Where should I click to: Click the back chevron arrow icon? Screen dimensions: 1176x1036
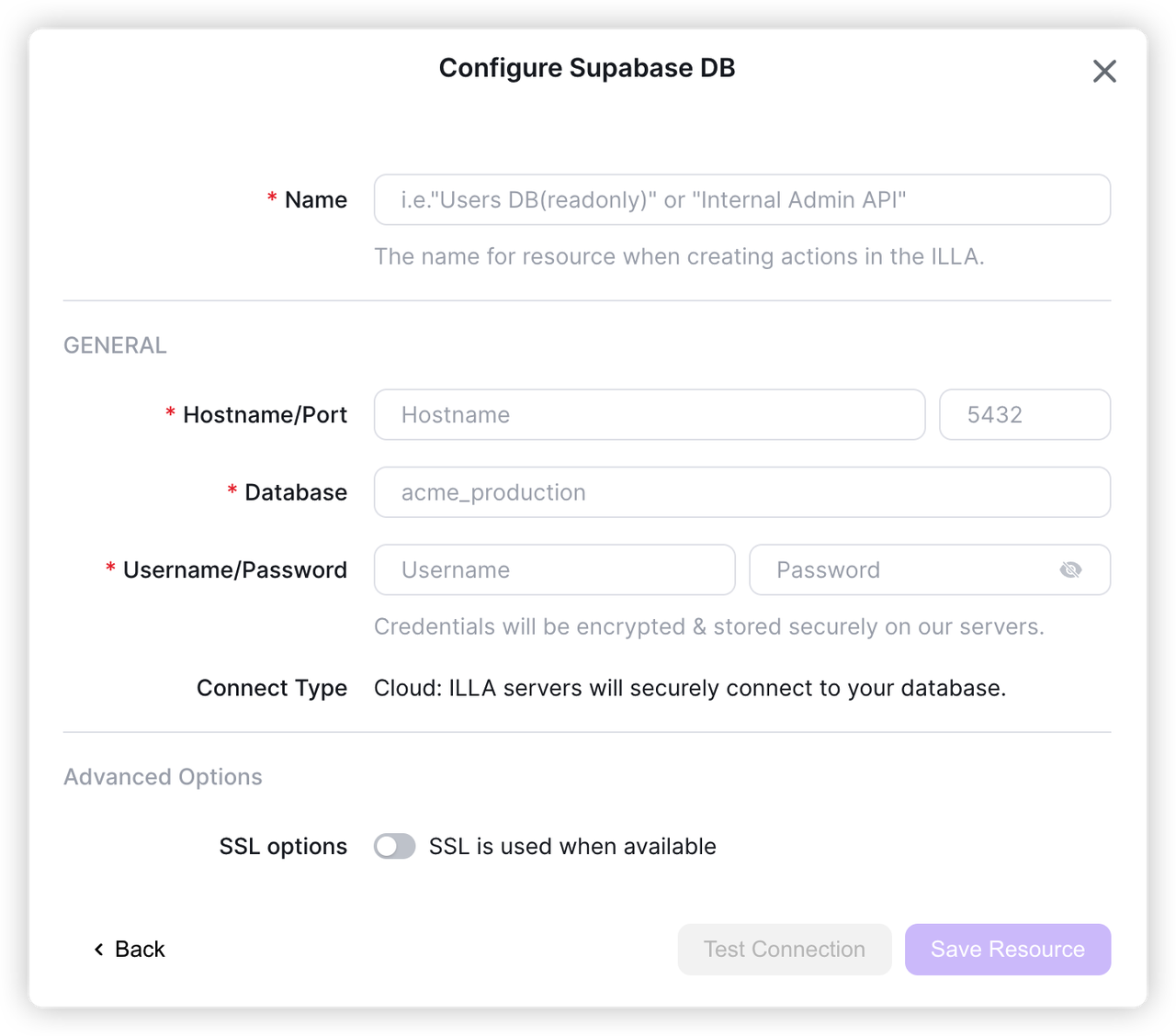pyautogui.click(x=98, y=949)
